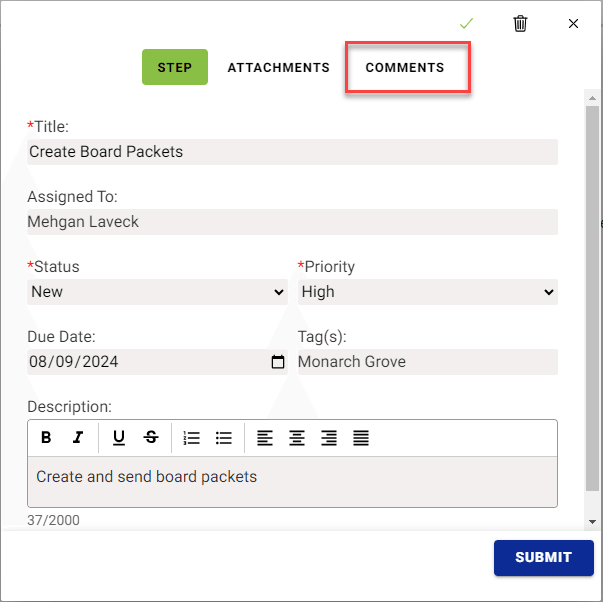Screen dimensions: 603x602
Task: Click the vertical scrollbar thumb
Action: (x=592, y=298)
